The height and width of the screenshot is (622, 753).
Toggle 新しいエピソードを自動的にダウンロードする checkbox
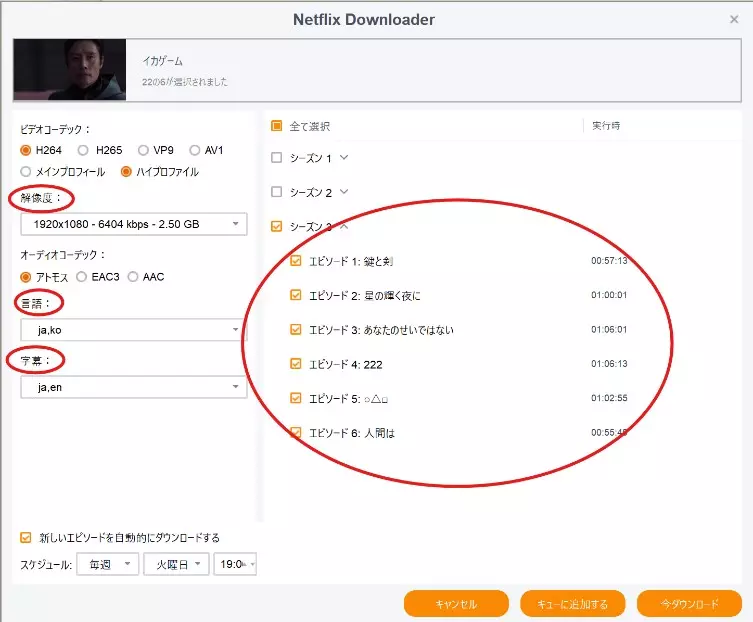[x=25, y=537]
